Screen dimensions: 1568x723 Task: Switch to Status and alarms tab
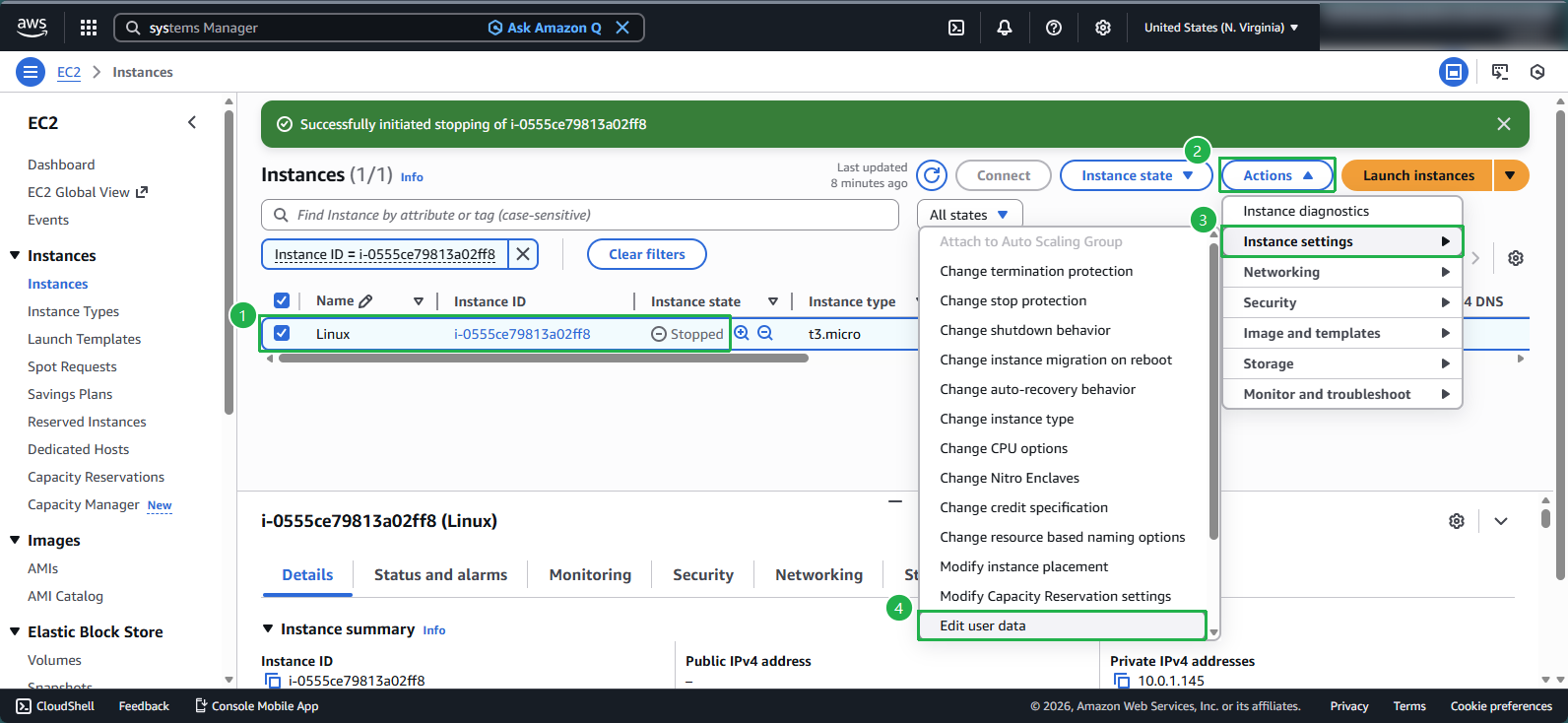[440, 575]
